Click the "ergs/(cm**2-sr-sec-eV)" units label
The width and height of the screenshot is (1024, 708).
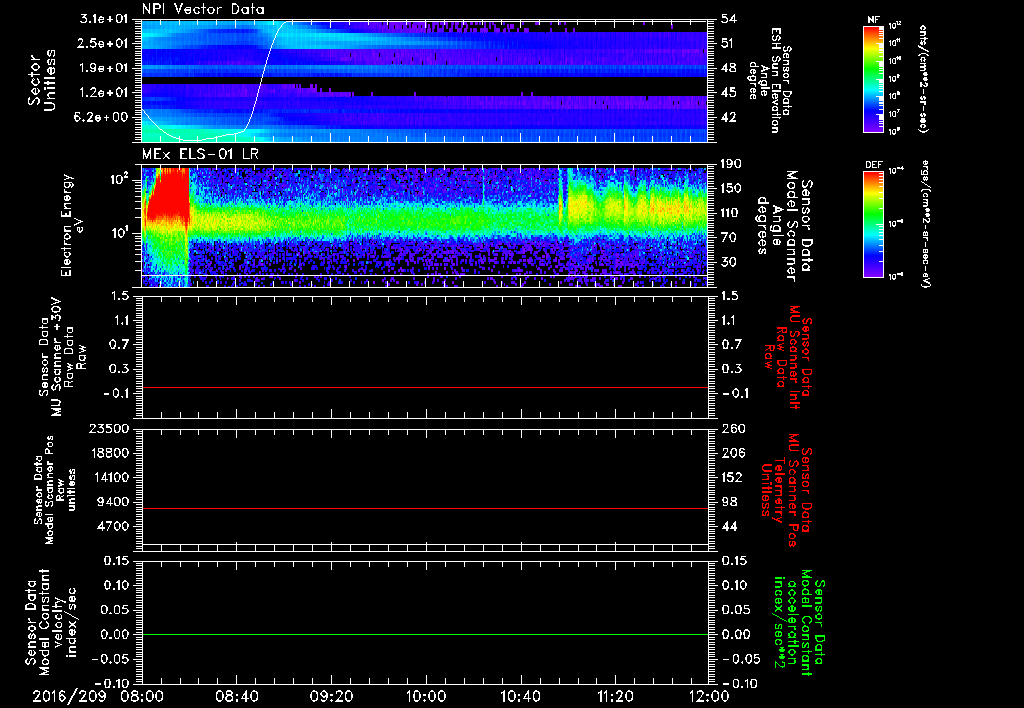coord(925,223)
